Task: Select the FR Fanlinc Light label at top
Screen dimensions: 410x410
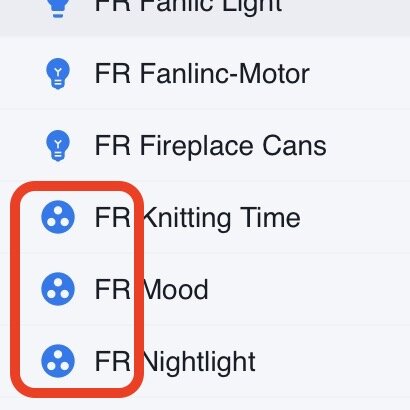Action: coord(188,7)
